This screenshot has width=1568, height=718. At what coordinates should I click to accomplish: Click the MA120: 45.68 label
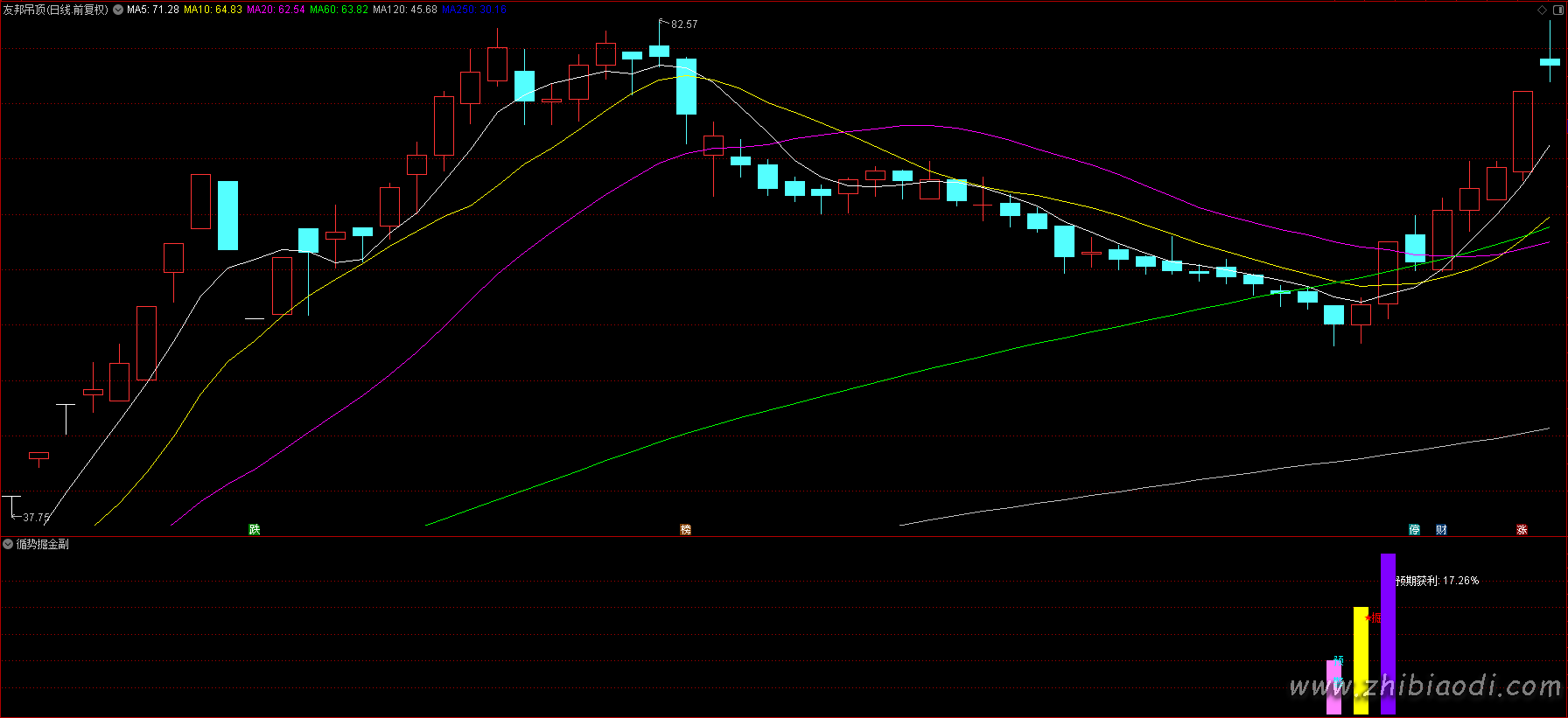405,10
